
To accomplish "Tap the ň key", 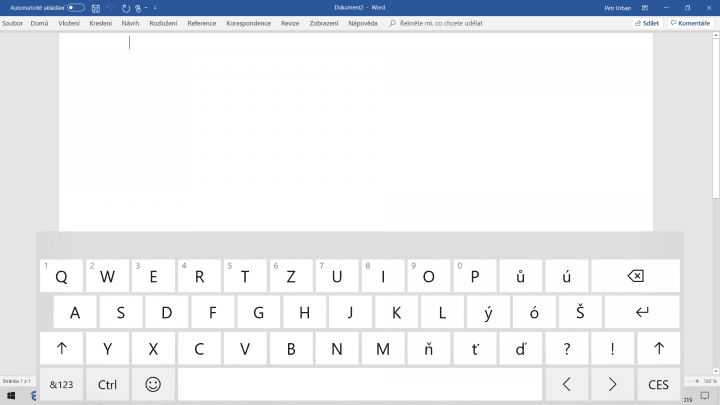I will click(429, 349).
